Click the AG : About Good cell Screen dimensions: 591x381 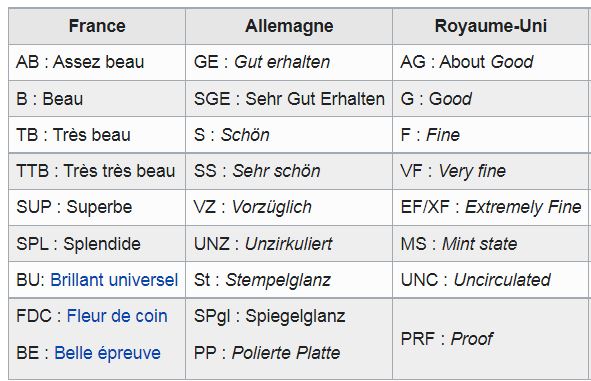click(x=490, y=62)
